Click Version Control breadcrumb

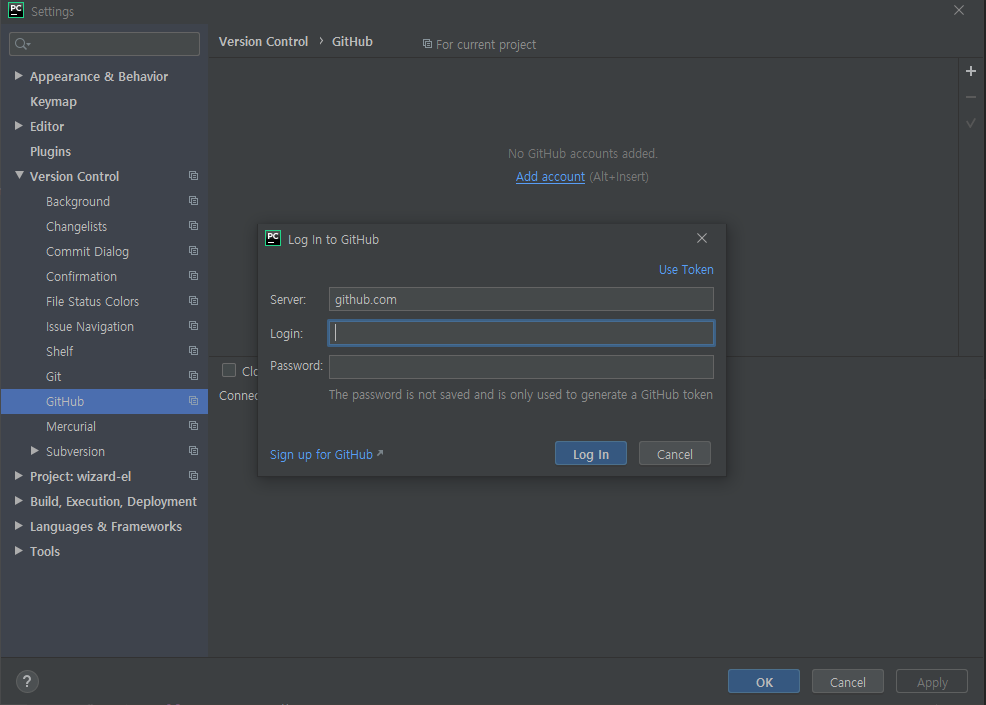click(263, 42)
